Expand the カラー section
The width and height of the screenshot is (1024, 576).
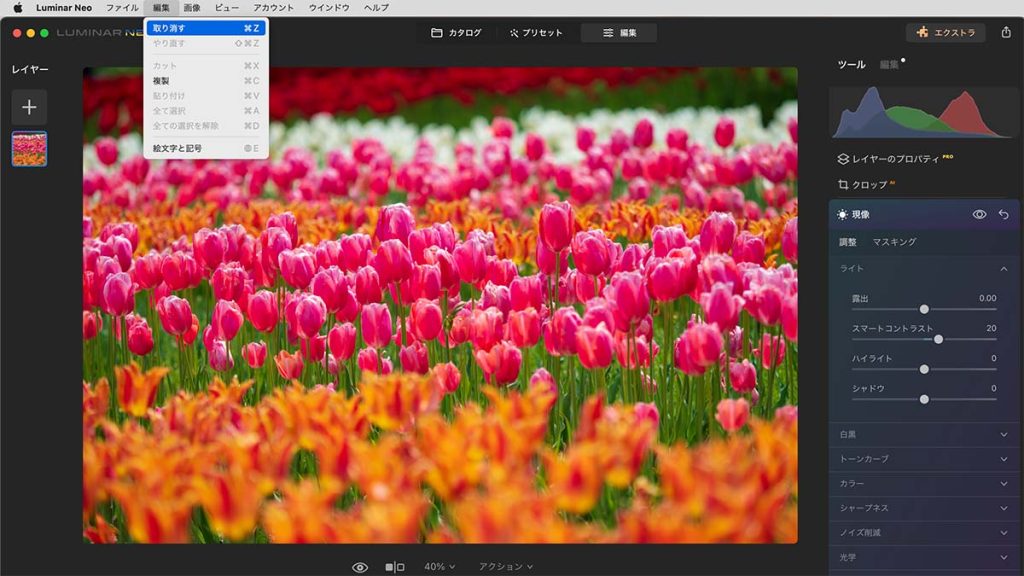coord(923,484)
